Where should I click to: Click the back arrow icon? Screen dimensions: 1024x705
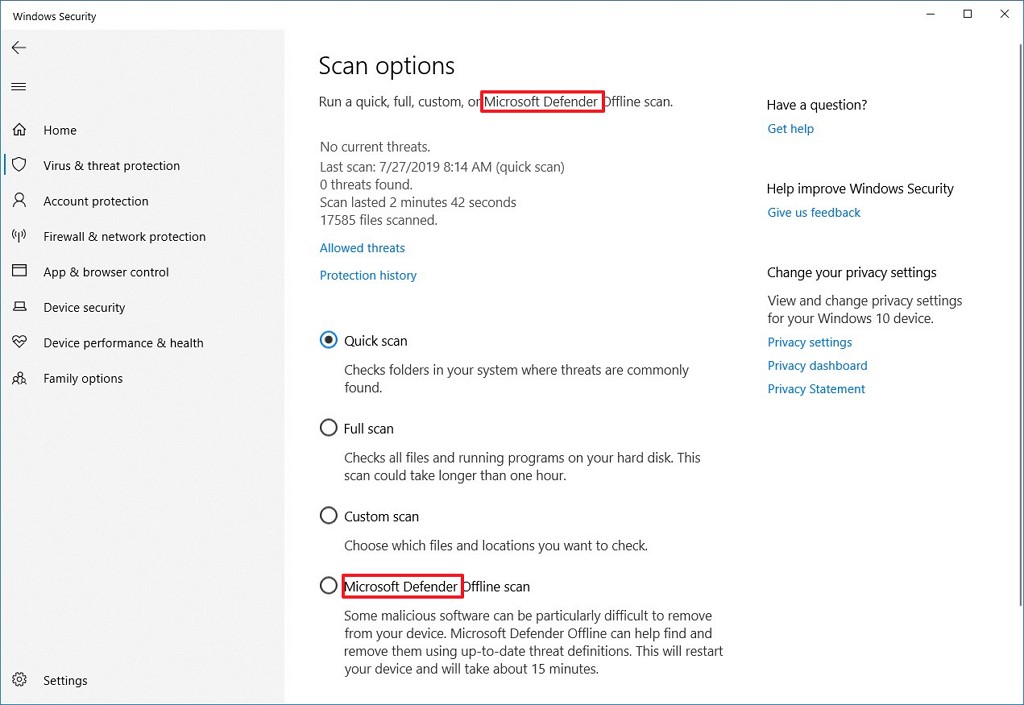point(19,47)
